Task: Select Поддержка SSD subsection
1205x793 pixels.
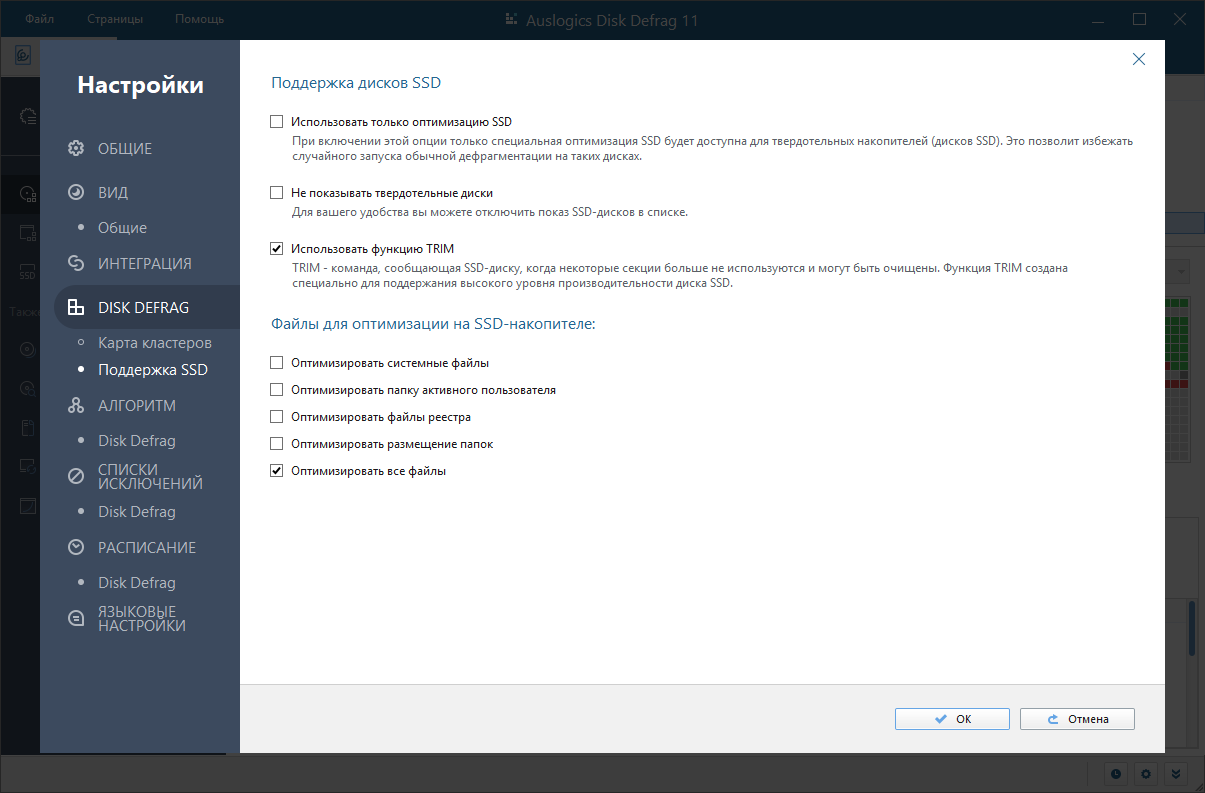Action: point(153,370)
